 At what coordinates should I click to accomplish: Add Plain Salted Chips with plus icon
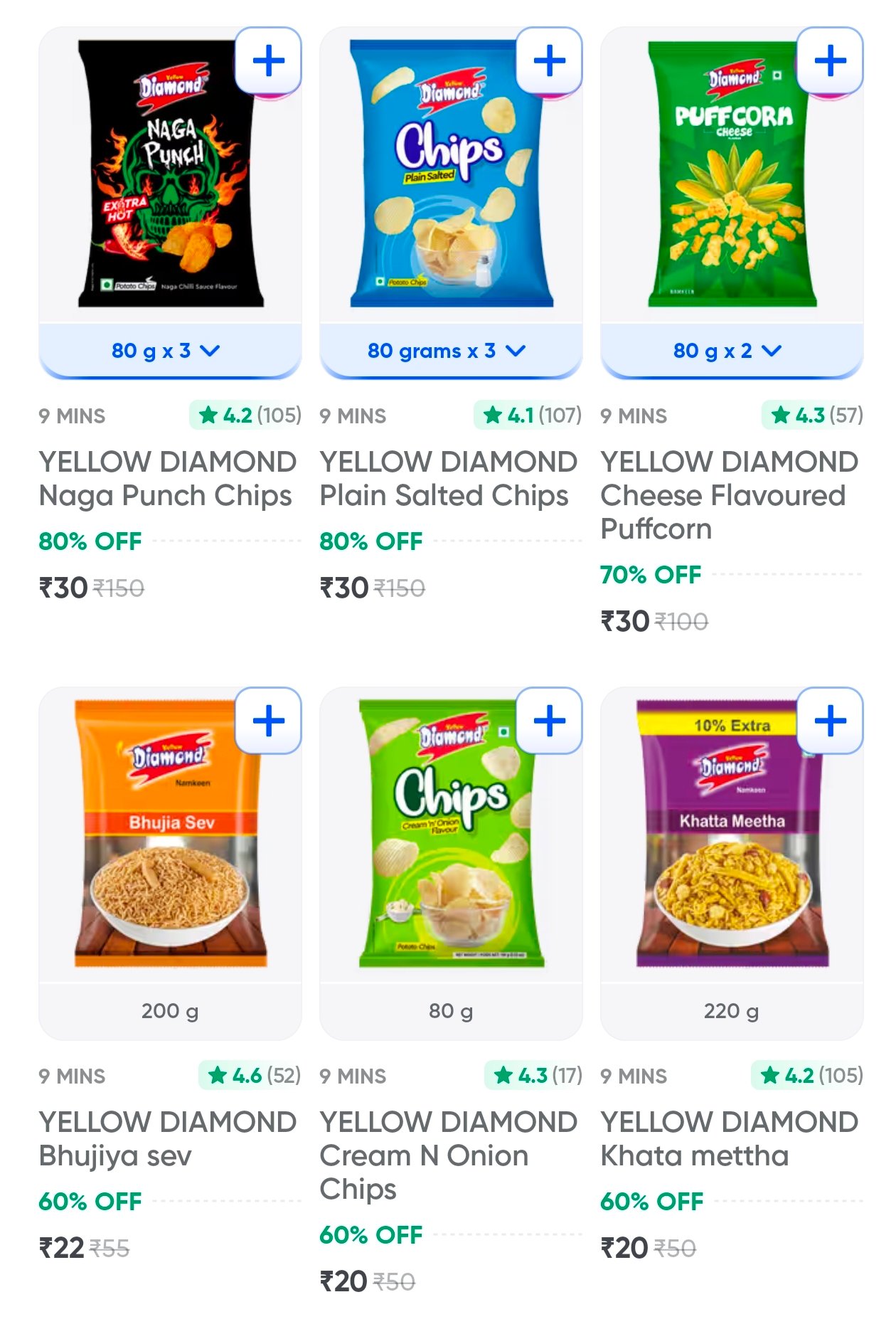pos(549,60)
